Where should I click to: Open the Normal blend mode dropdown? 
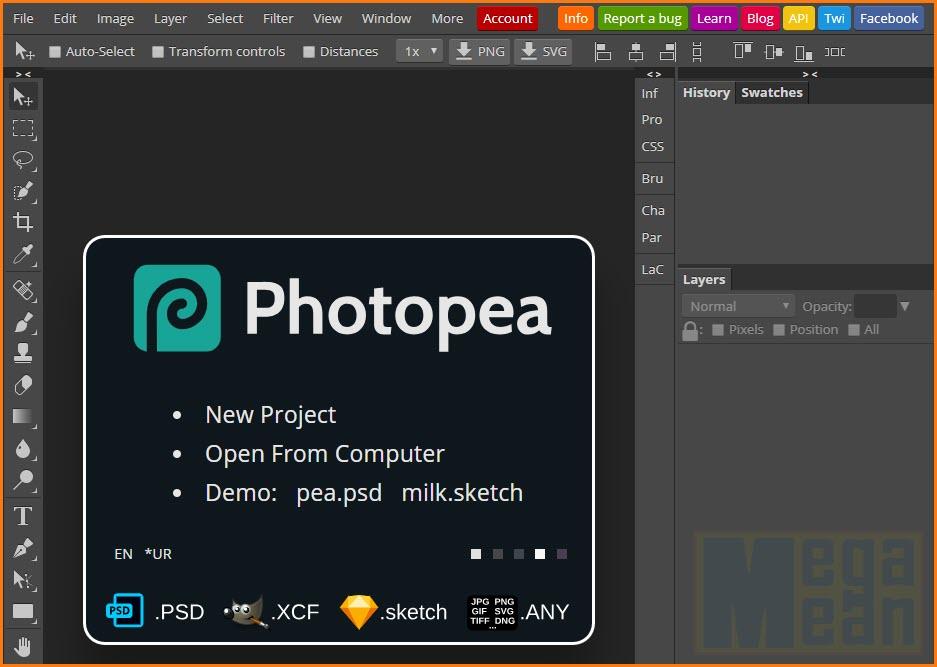tap(737, 305)
